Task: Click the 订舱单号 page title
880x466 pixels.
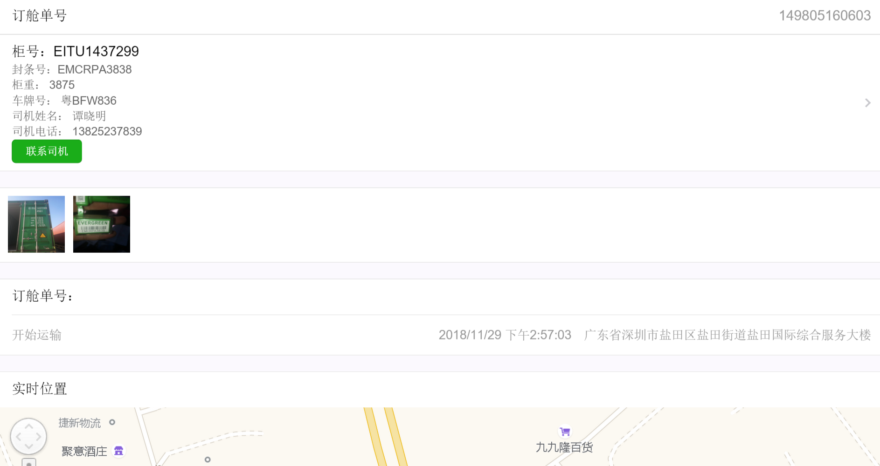Action: (x=40, y=16)
